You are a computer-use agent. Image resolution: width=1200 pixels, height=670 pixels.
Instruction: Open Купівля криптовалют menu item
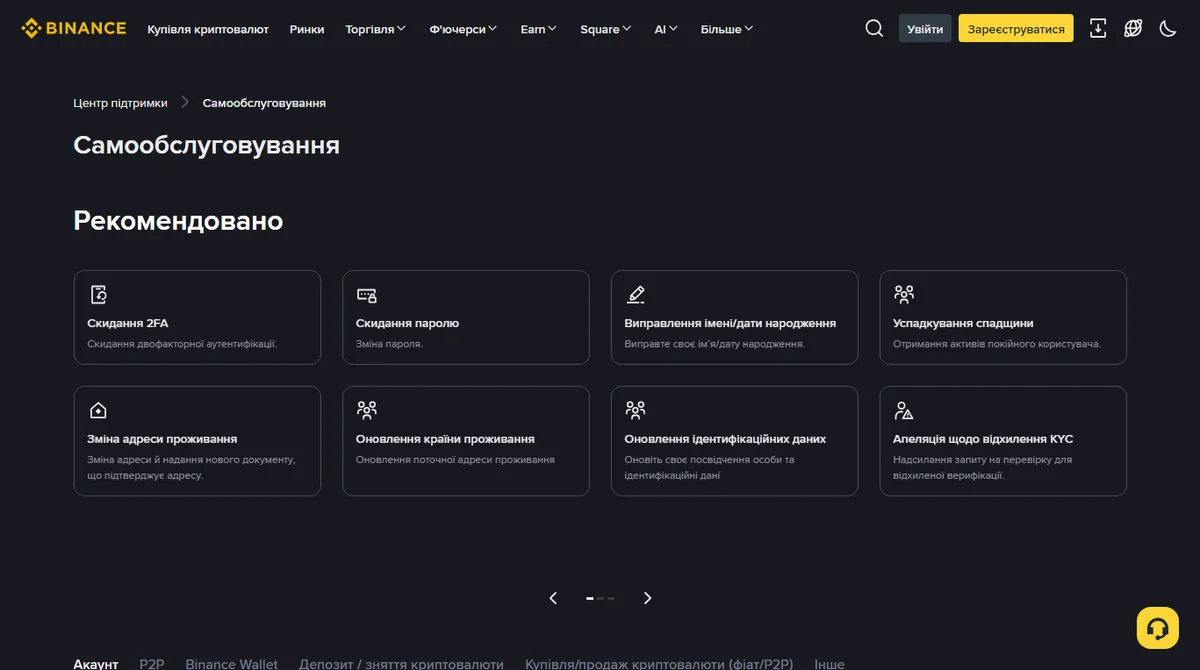click(208, 29)
